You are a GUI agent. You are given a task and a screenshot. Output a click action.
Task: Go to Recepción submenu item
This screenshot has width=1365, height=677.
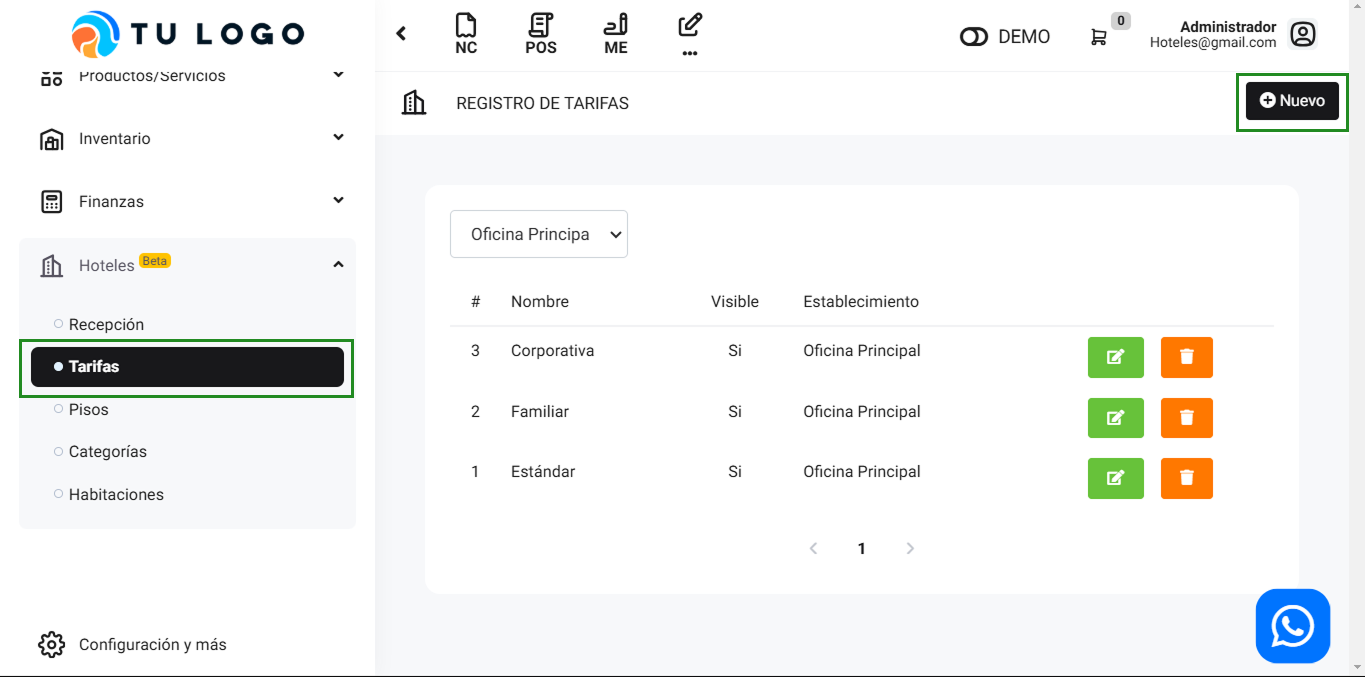coord(106,324)
